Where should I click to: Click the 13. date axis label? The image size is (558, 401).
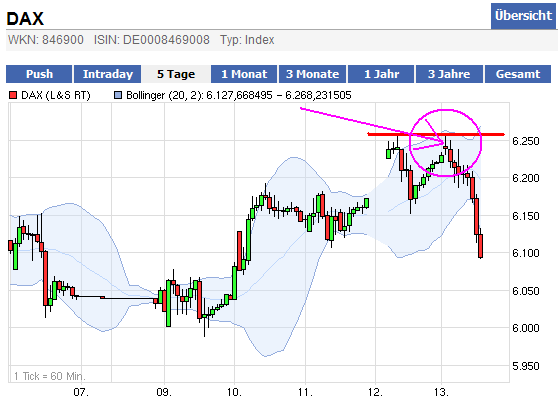(441, 392)
